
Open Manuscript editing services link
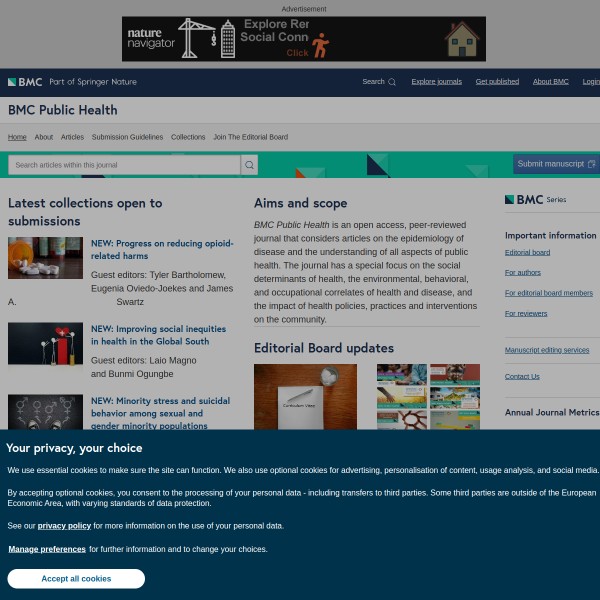(x=546, y=350)
